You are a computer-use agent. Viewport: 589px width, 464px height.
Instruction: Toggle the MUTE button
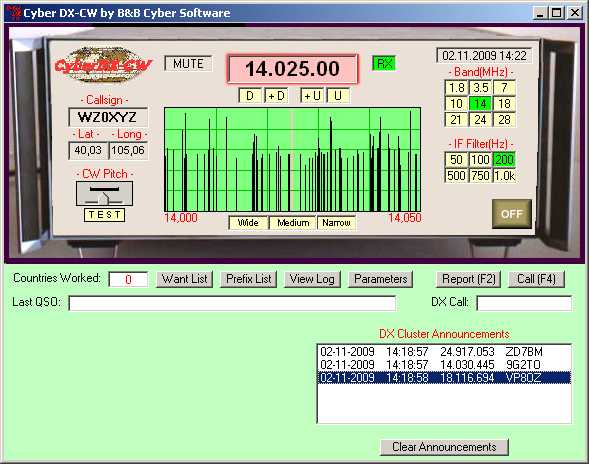[188, 63]
